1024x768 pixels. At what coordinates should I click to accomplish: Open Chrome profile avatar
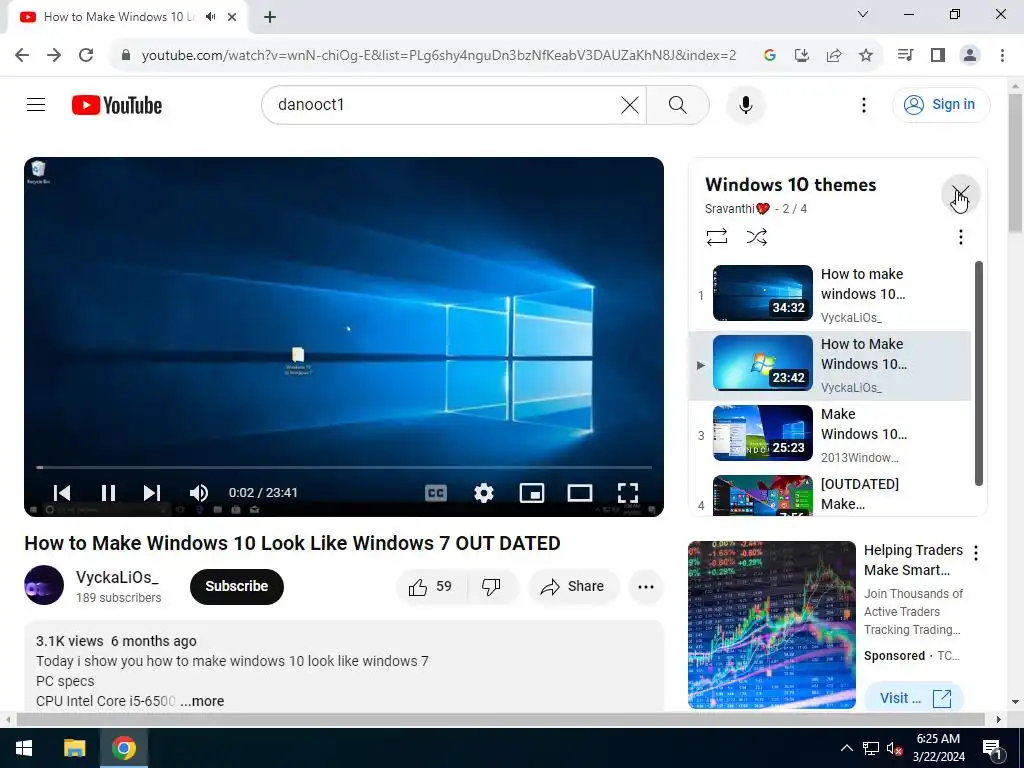pos(970,55)
